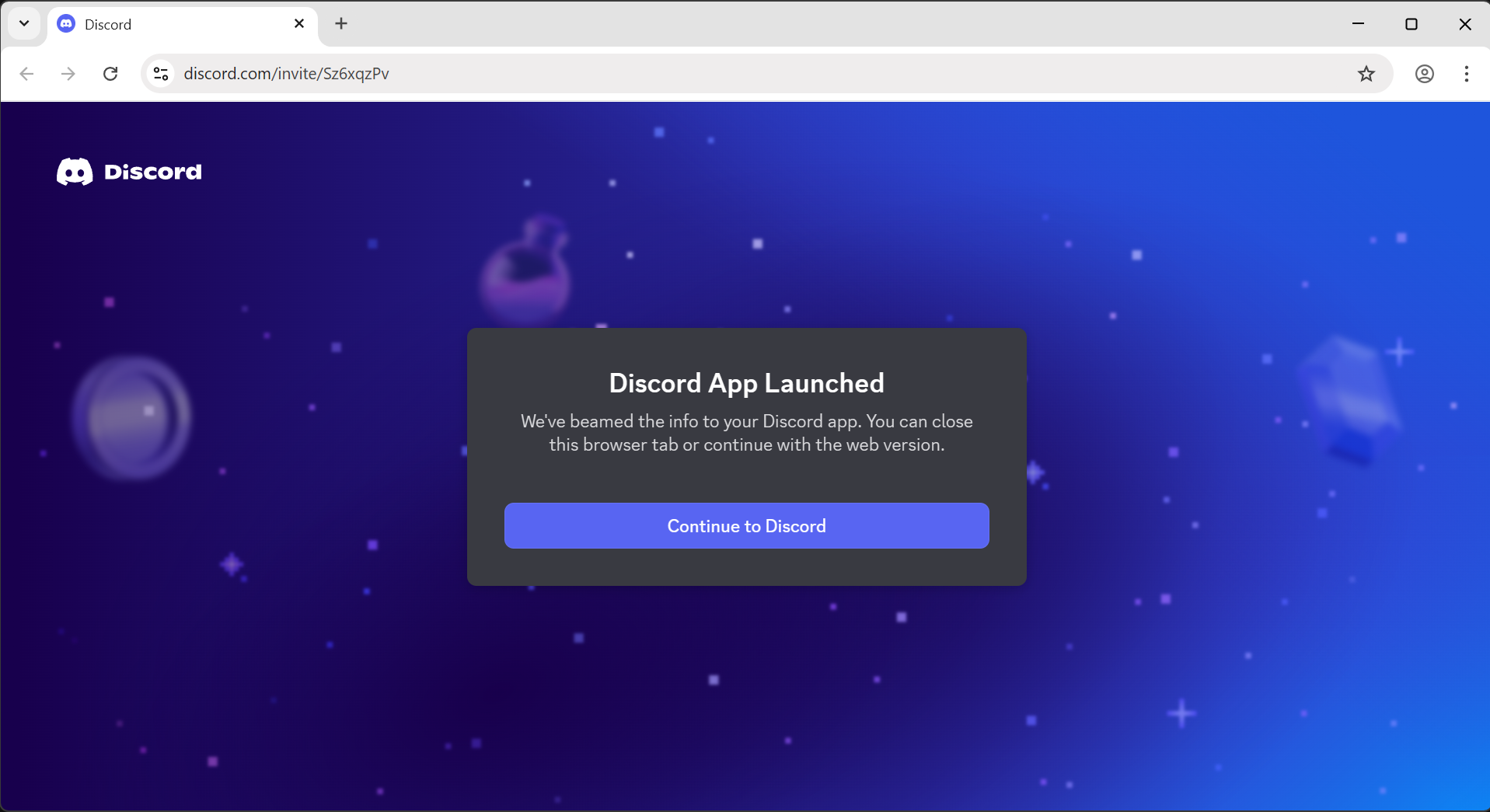Click the Discord logo in the top-left corner
Viewport: 1490px width, 812px height.
pyautogui.click(x=73, y=171)
